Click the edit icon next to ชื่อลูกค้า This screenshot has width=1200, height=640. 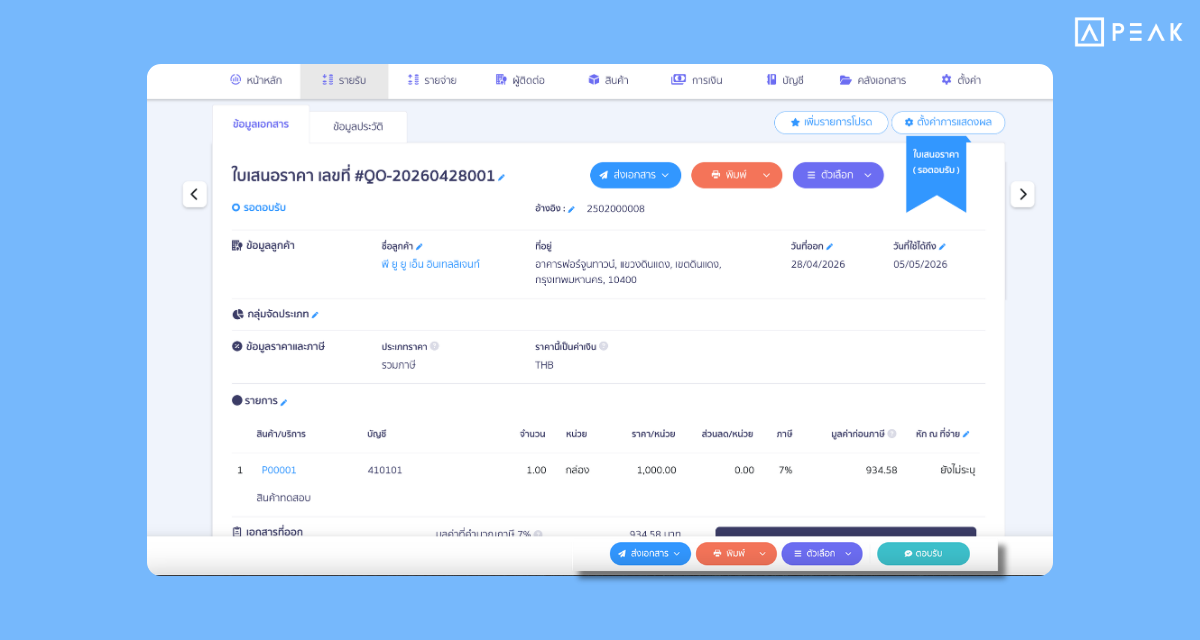click(x=420, y=246)
